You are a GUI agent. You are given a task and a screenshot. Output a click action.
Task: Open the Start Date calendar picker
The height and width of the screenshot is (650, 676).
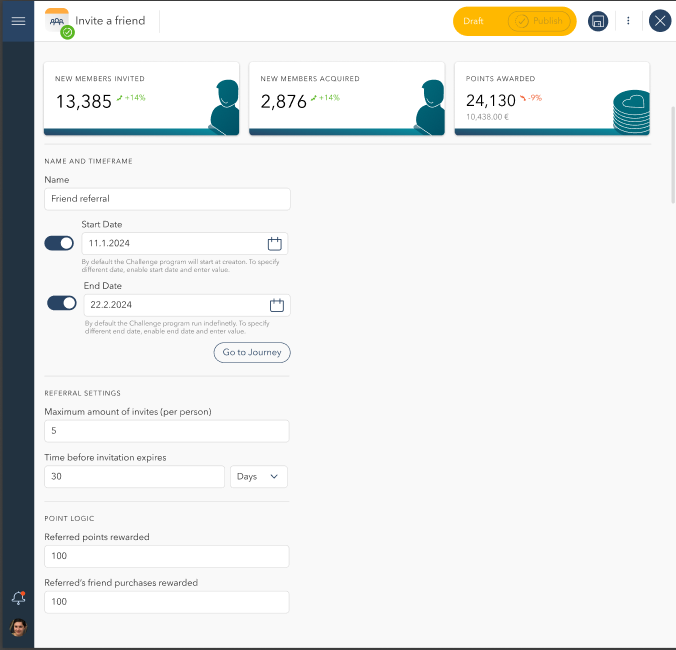click(275, 244)
